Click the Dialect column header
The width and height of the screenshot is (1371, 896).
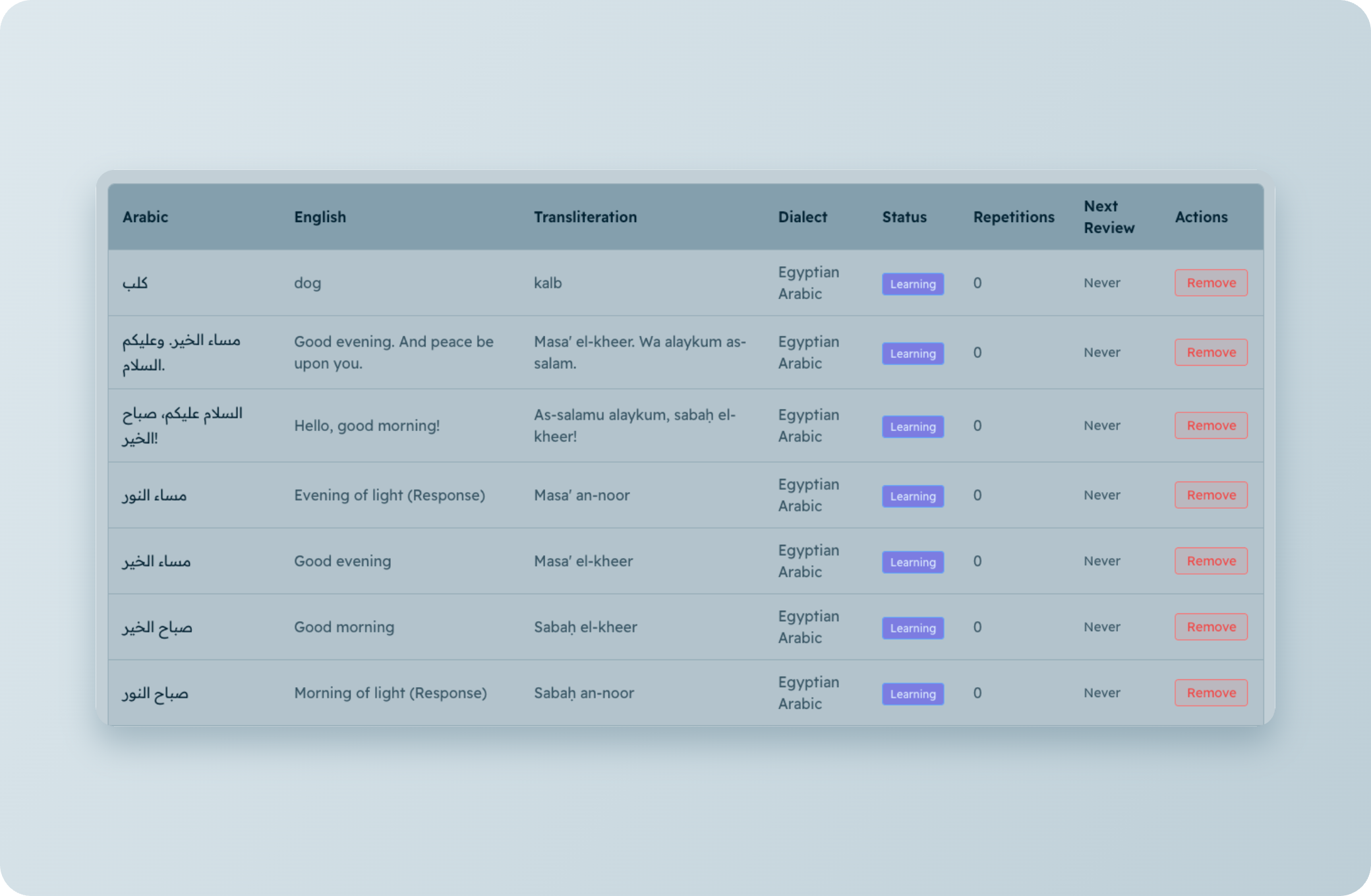[802, 217]
